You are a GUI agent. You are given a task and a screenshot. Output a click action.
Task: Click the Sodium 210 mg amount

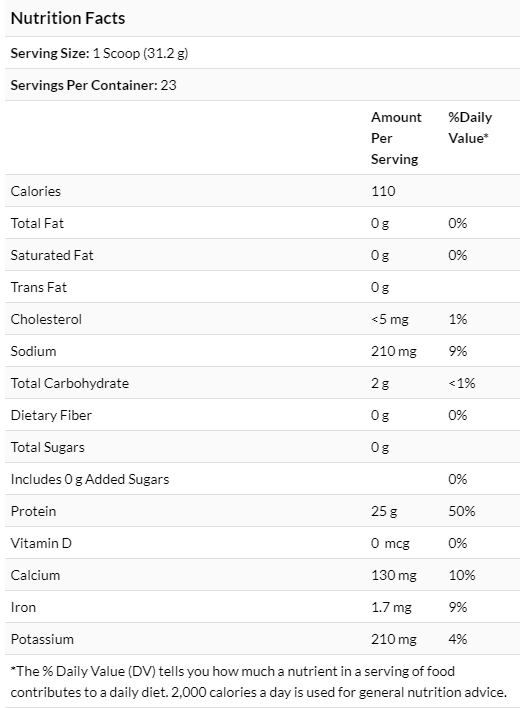(394, 351)
